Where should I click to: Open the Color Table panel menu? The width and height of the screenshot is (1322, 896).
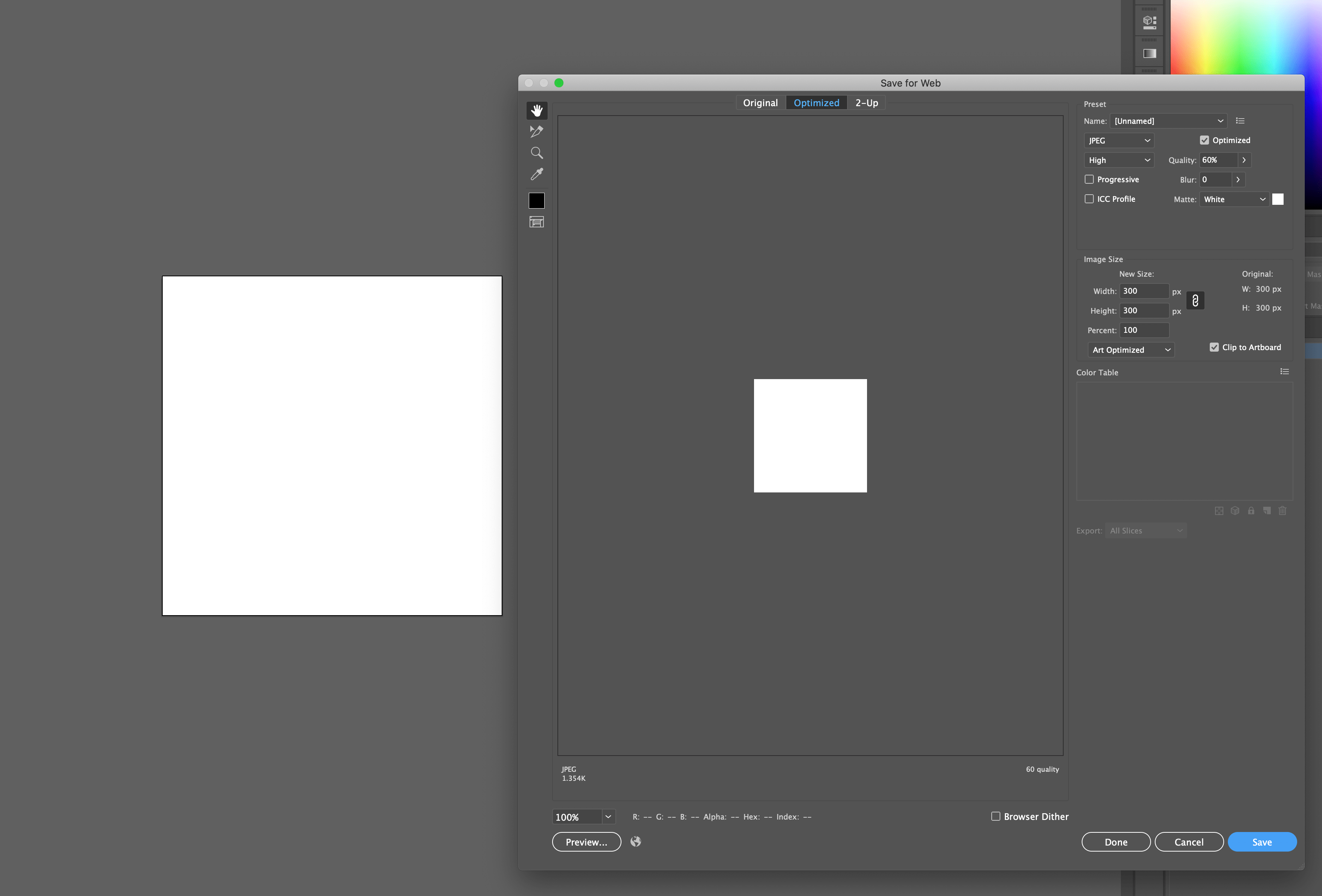click(1284, 371)
